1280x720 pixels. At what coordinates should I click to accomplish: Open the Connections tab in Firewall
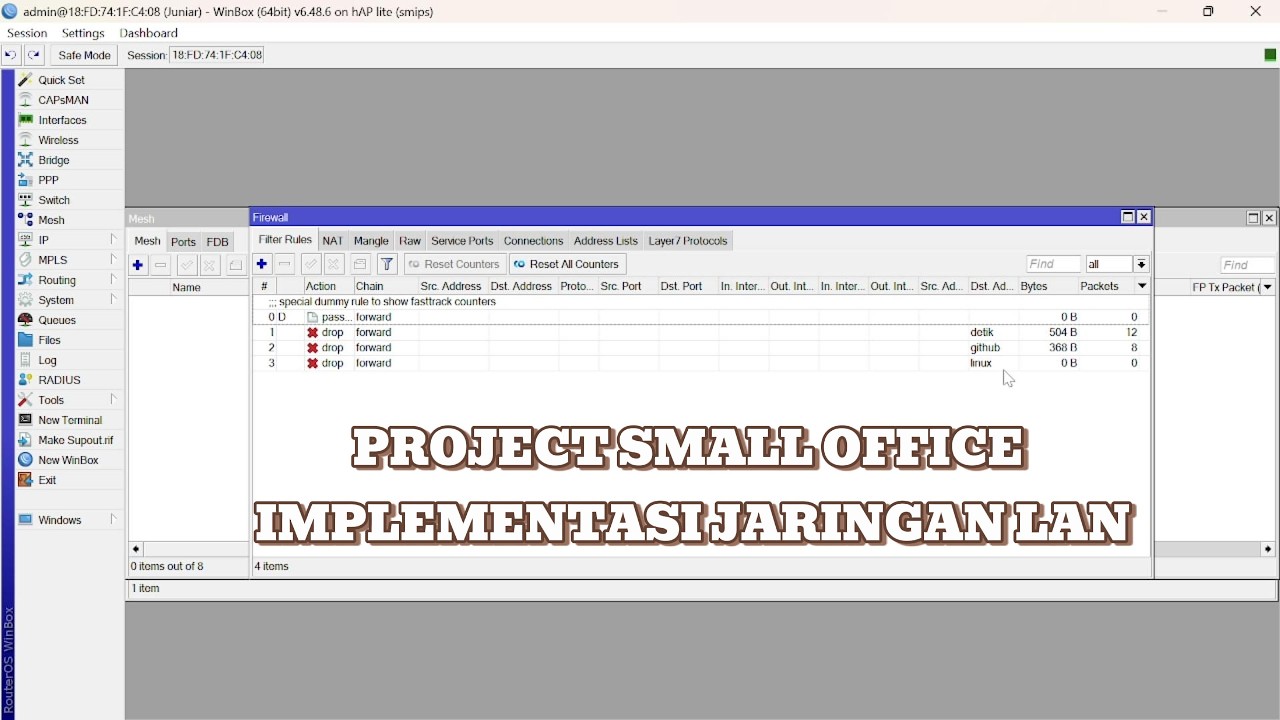534,241
